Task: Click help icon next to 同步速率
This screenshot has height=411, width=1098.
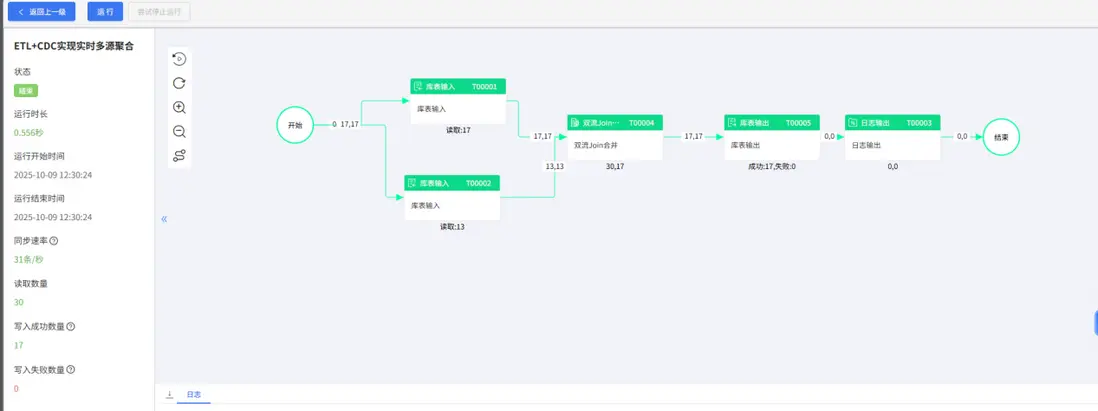Action: pyautogui.click(x=54, y=240)
